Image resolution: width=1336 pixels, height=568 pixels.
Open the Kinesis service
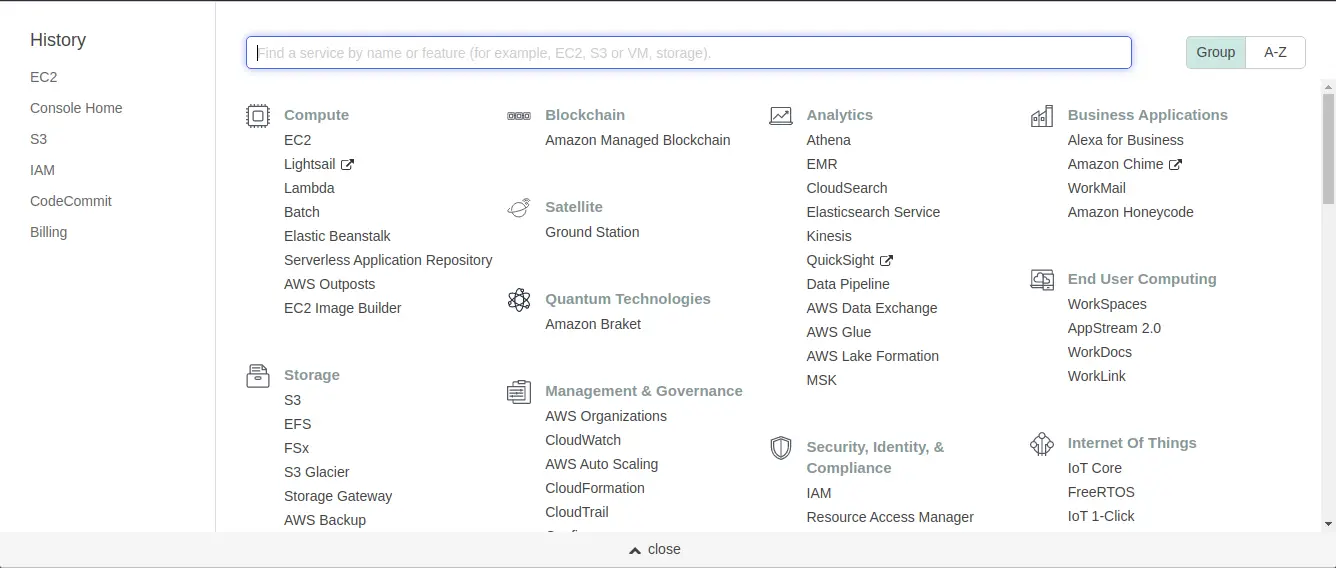pos(829,236)
